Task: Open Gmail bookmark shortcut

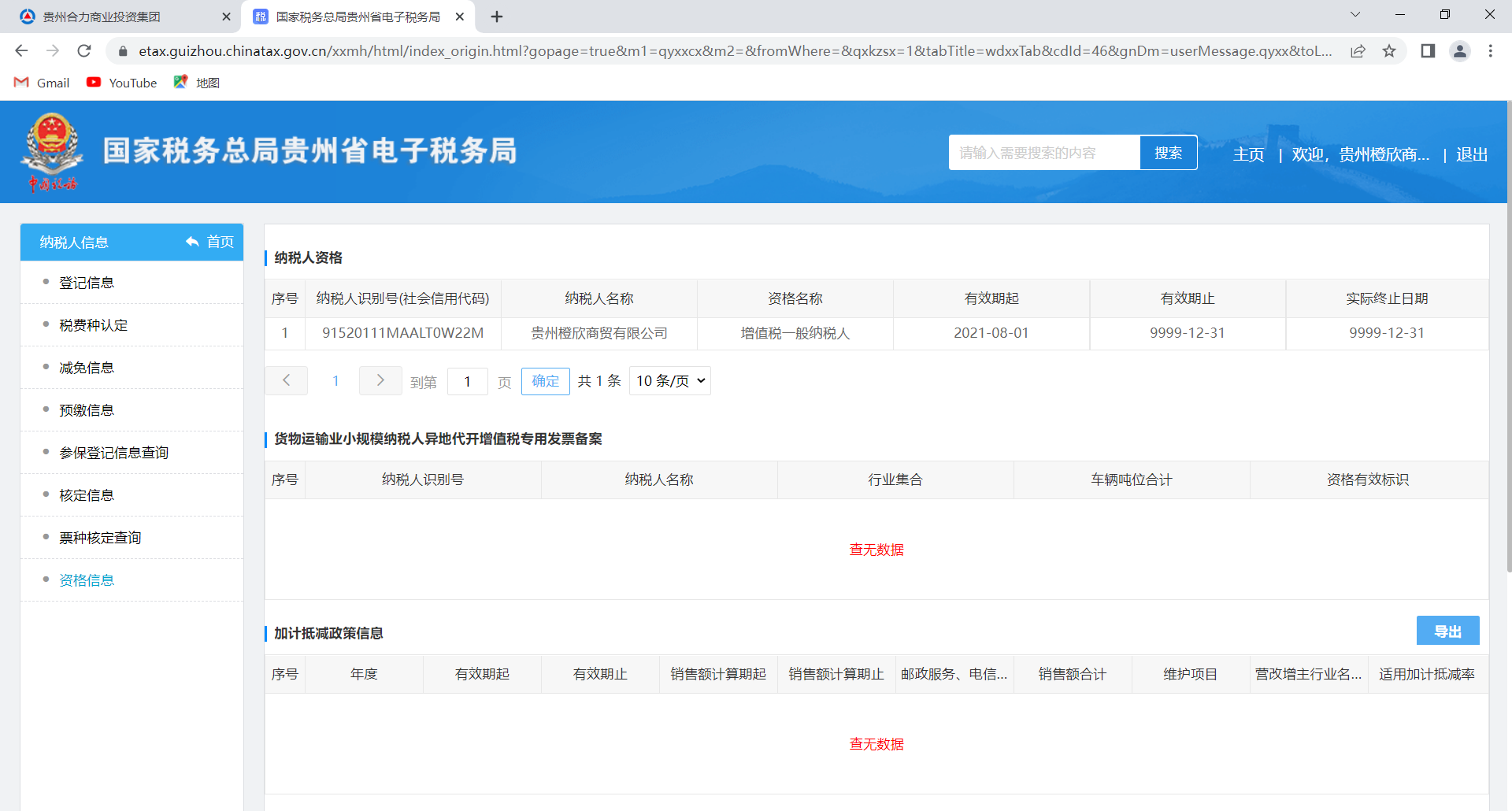Action: [43, 83]
